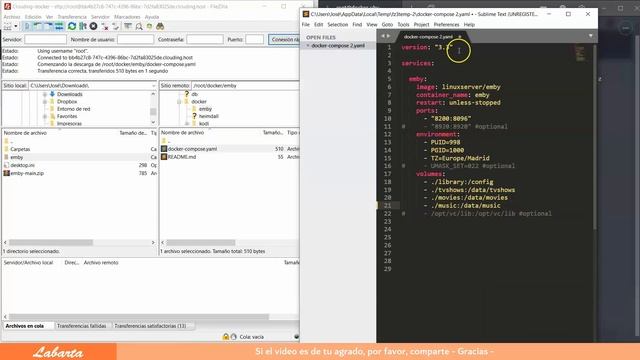Select docker-compose 2.yaml in Open Files sidebar
Screen dimensions: 640x360
[x=338, y=45]
